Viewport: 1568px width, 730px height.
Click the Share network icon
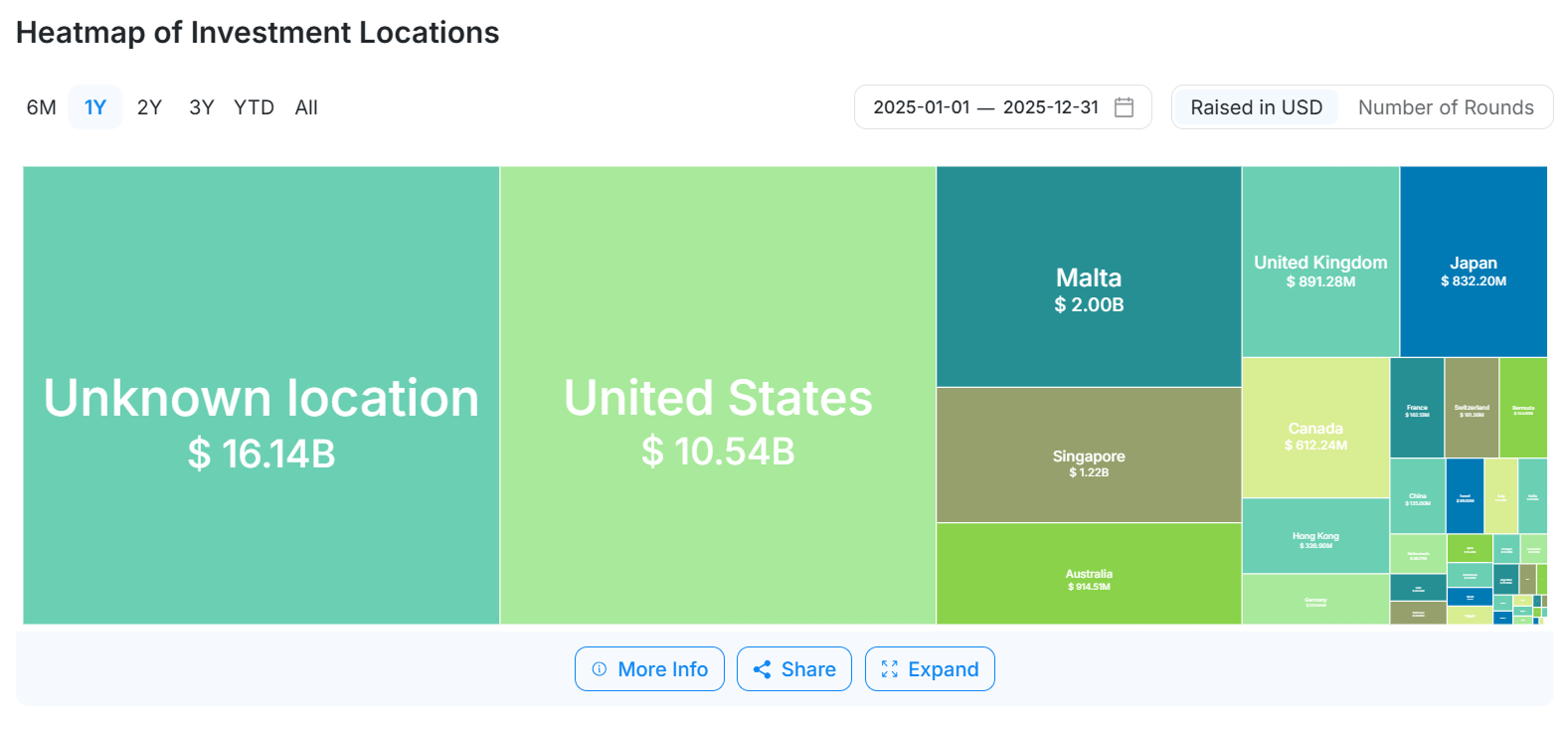coord(763,669)
